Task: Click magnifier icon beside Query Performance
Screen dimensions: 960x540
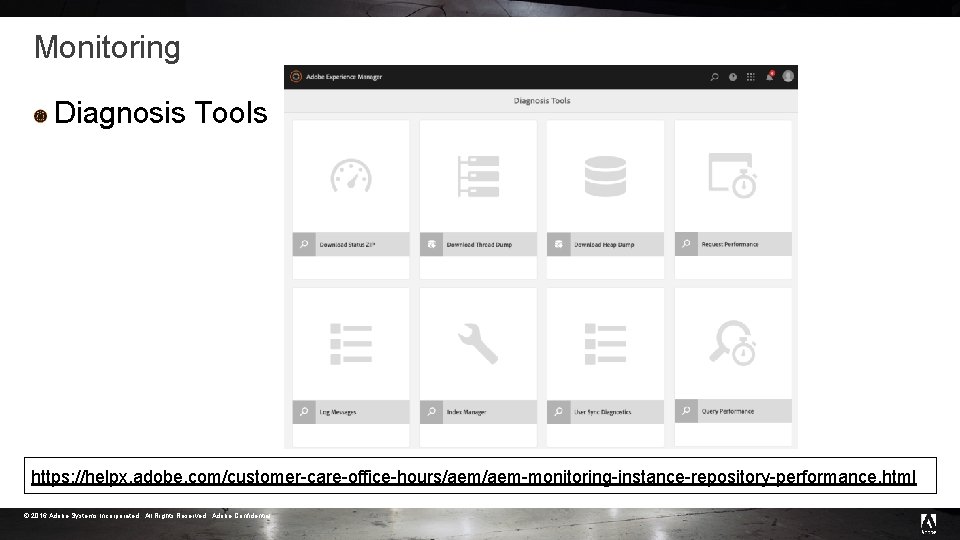Action: [x=686, y=411]
